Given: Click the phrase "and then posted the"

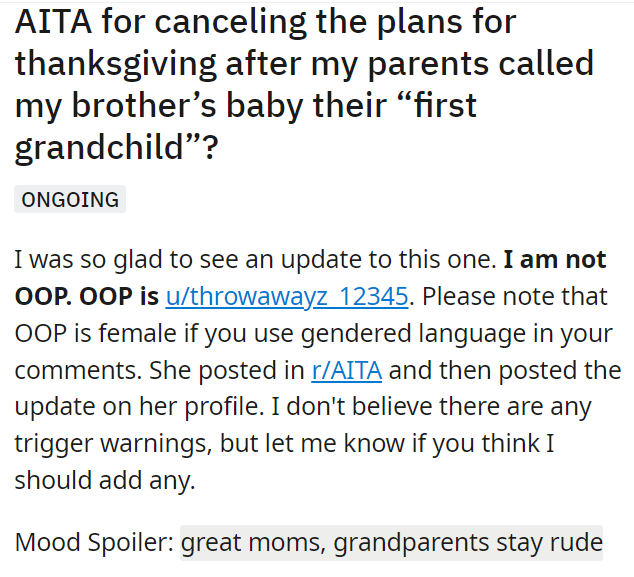Looking at the screenshot, I should click(x=505, y=370).
